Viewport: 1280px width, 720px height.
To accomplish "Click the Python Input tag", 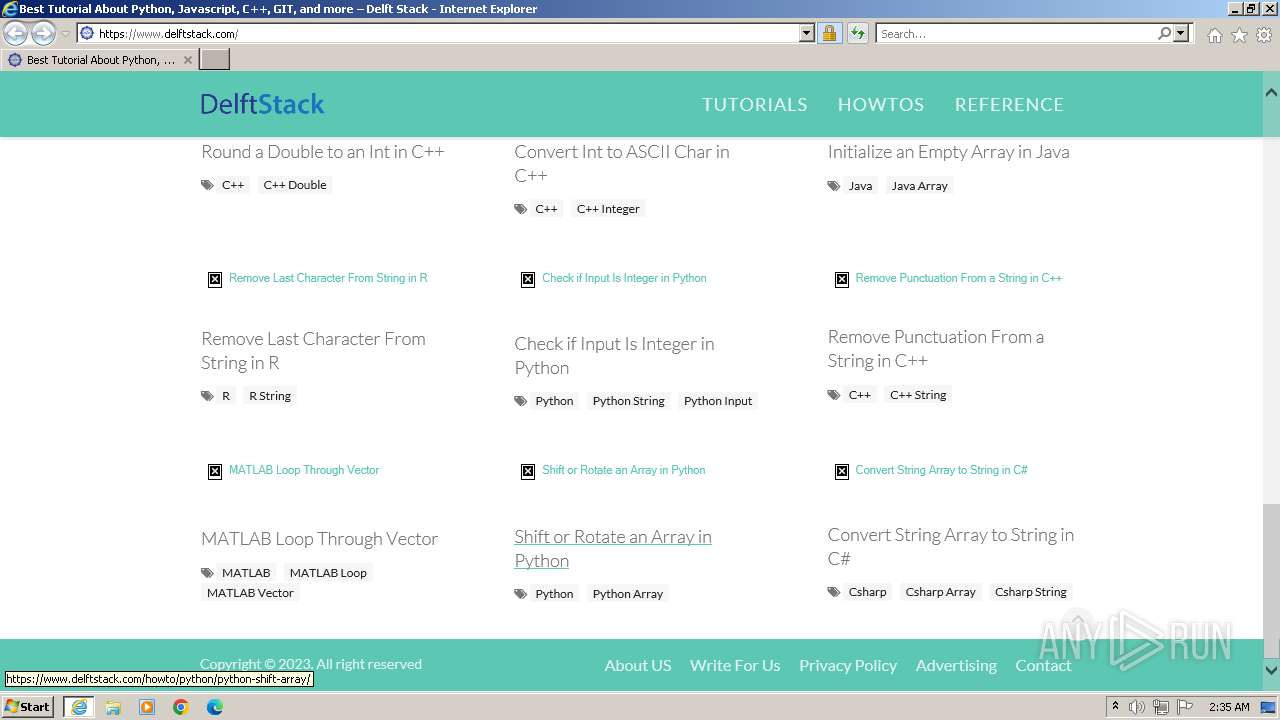I will 718,401.
